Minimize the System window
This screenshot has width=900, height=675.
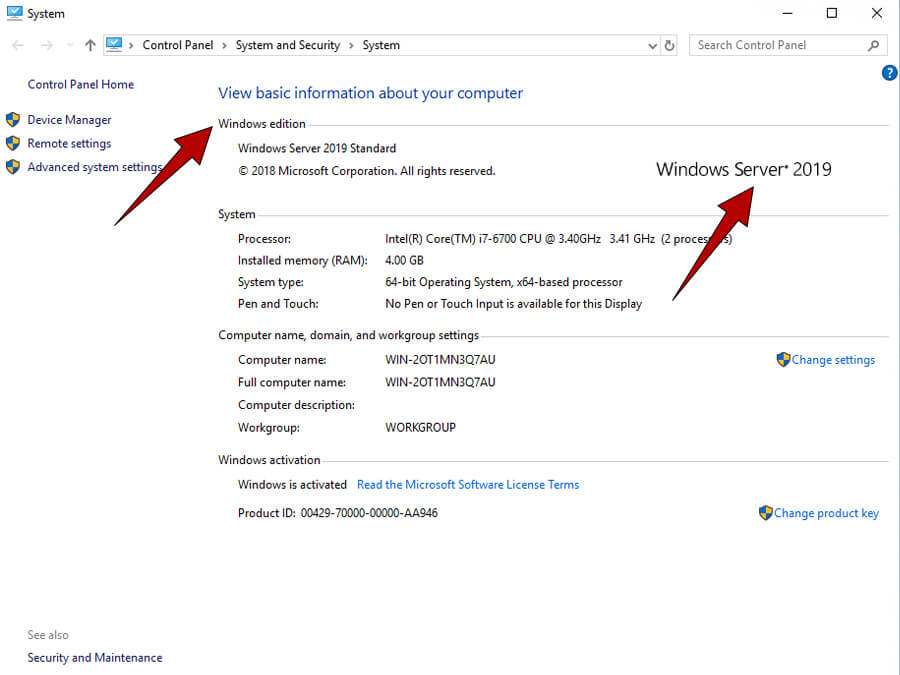pyautogui.click(x=787, y=13)
